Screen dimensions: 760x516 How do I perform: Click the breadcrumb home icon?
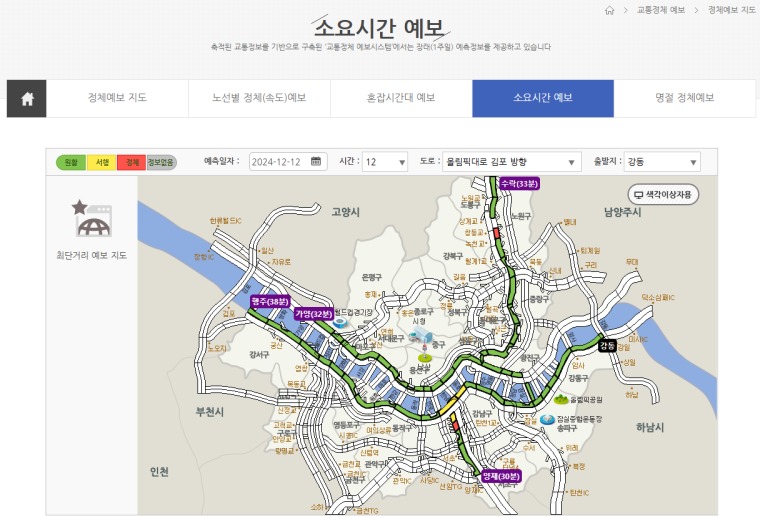click(609, 10)
